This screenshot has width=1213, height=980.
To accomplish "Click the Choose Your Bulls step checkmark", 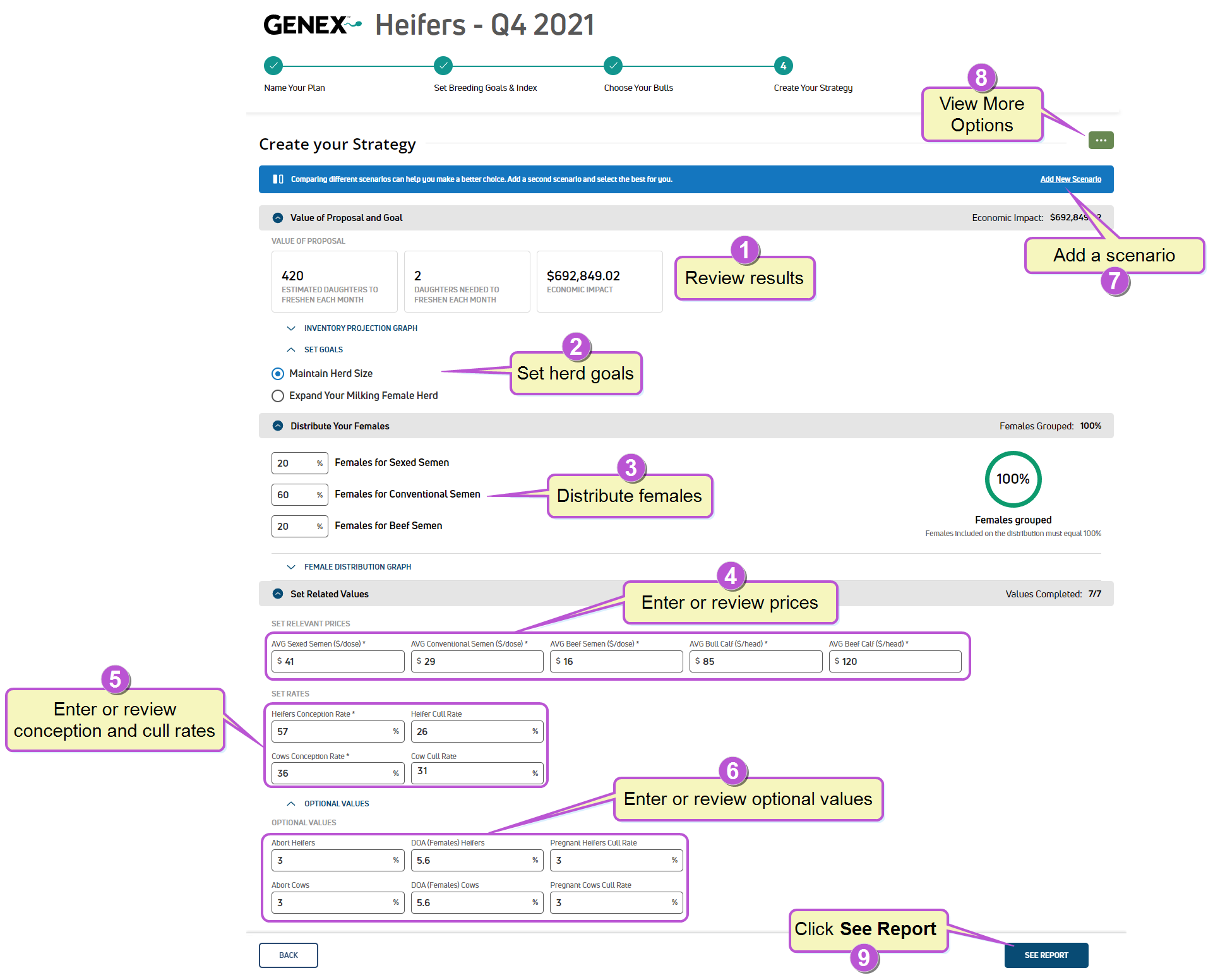I will (x=613, y=66).
